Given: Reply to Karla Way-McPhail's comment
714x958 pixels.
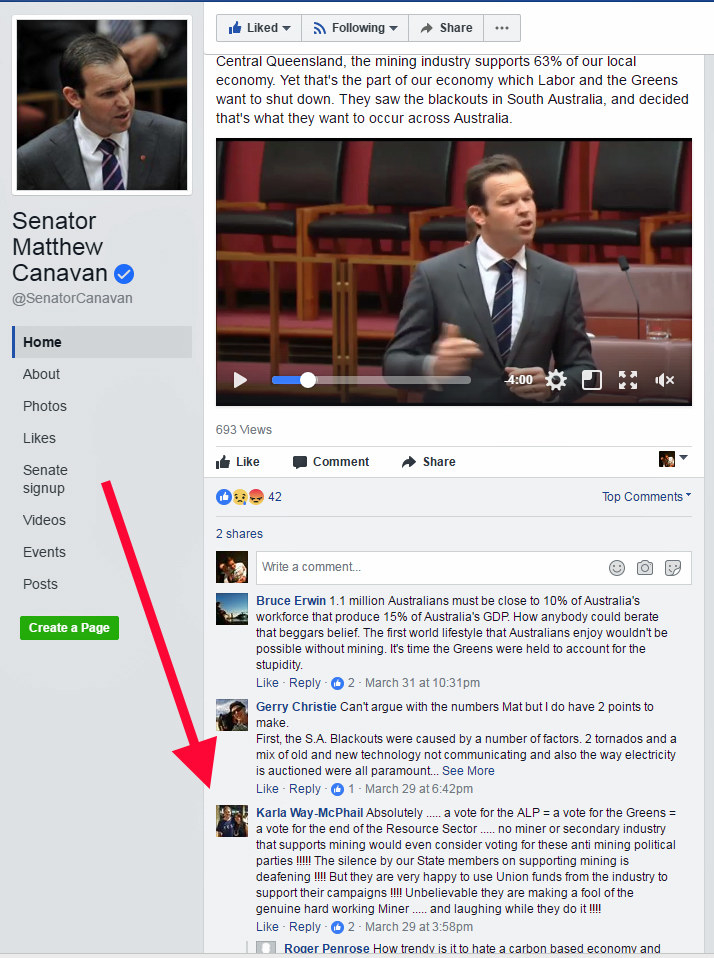Looking at the screenshot, I should tap(305, 927).
